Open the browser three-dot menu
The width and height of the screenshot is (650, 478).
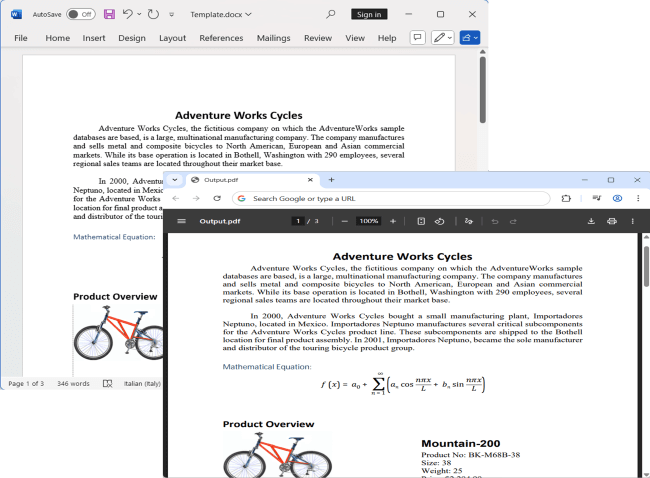point(638,199)
